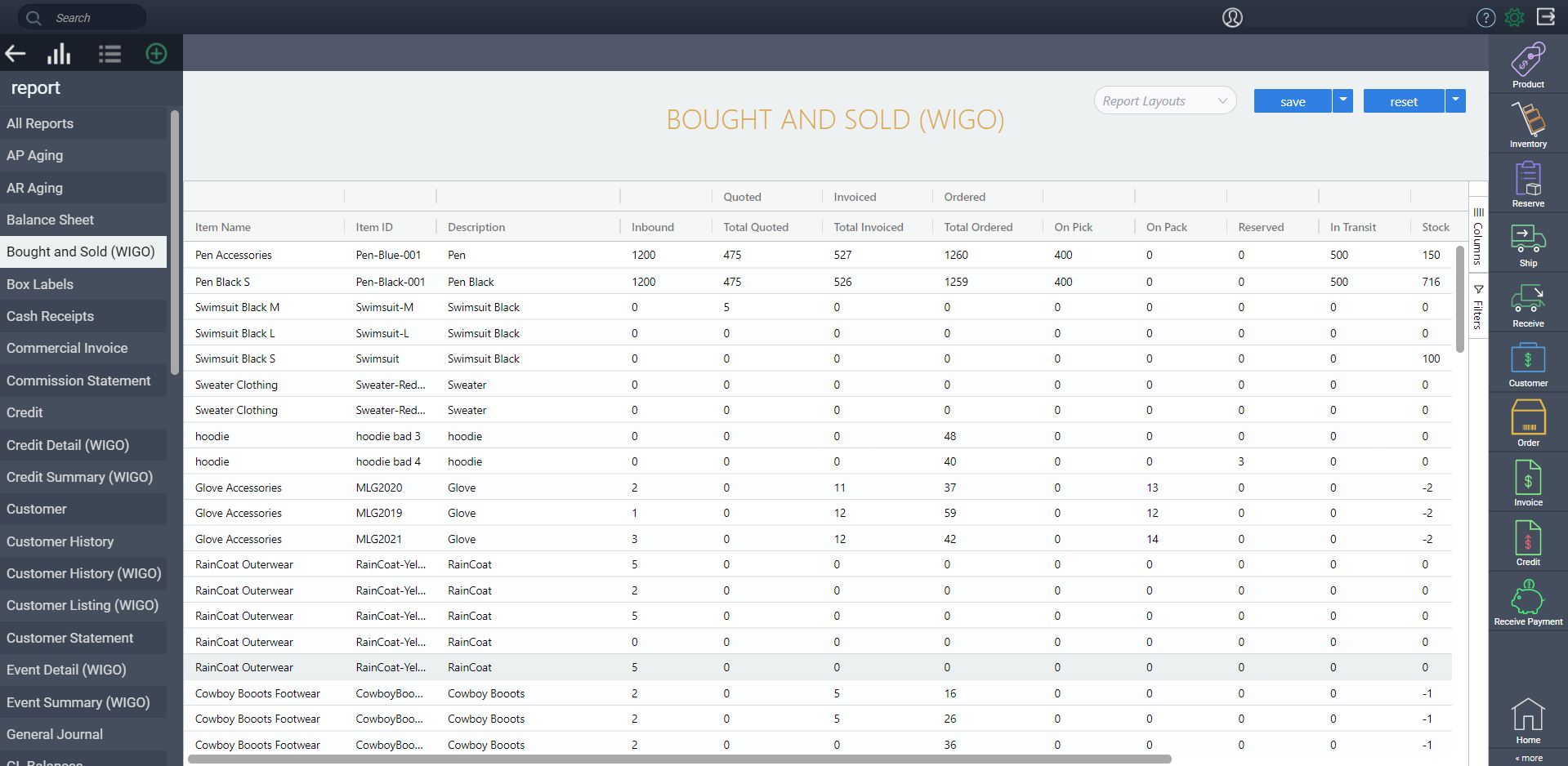Sort by the Total Invoiced column header
Viewport: 1568px width, 766px height.
pos(869,227)
